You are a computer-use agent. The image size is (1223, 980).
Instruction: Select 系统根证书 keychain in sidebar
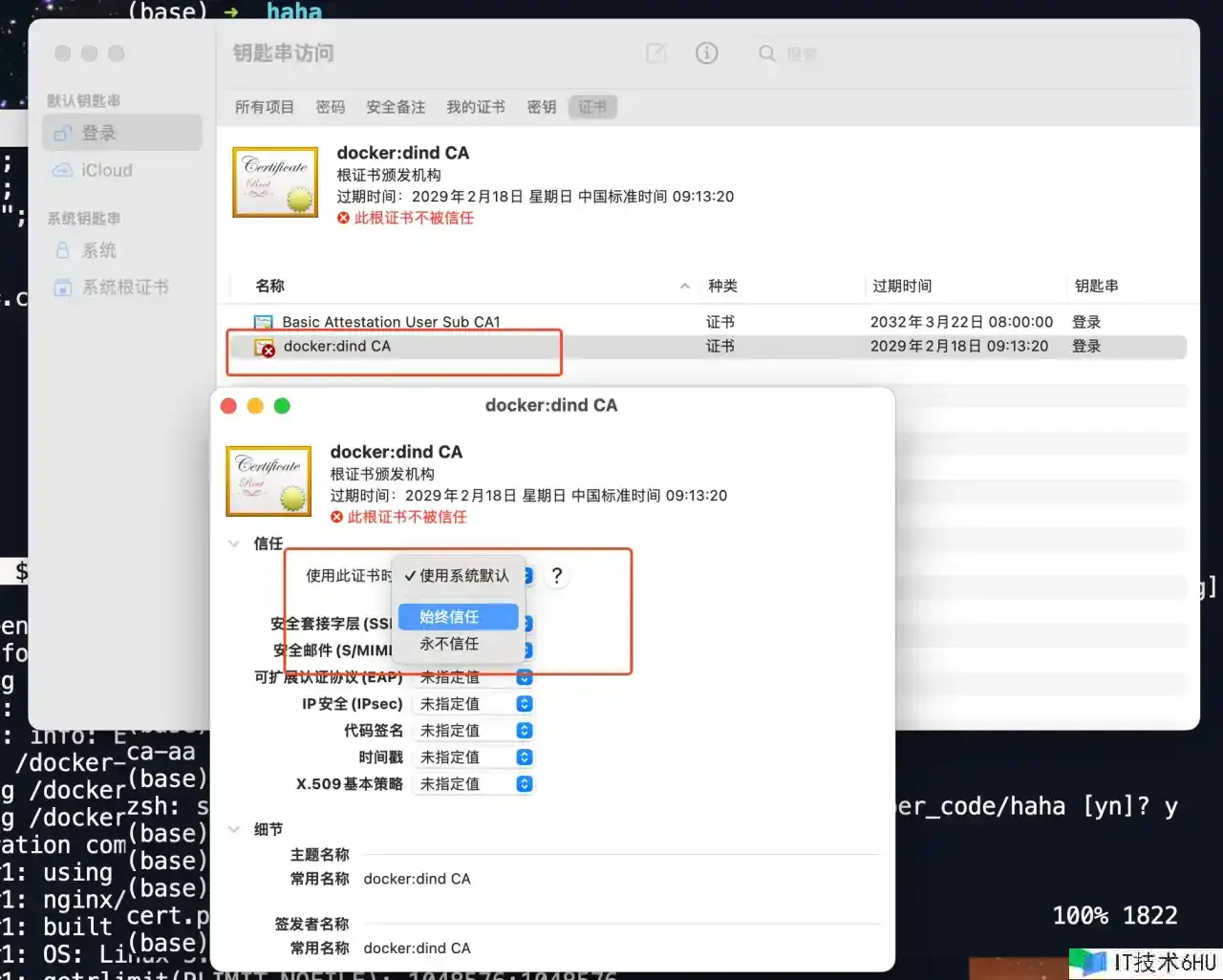[x=124, y=288]
